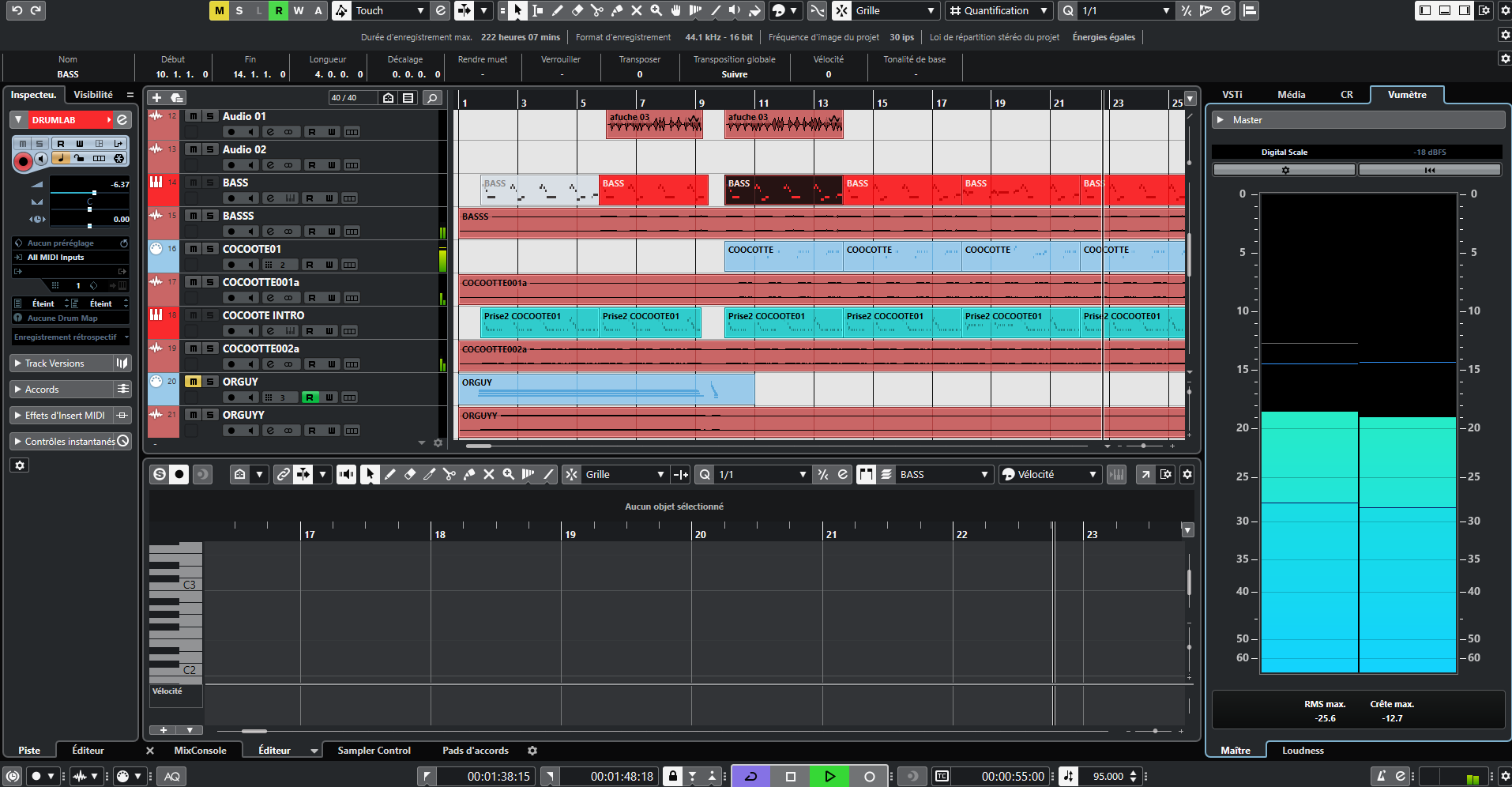Activate the purple Cycle loop button

[750, 776]
